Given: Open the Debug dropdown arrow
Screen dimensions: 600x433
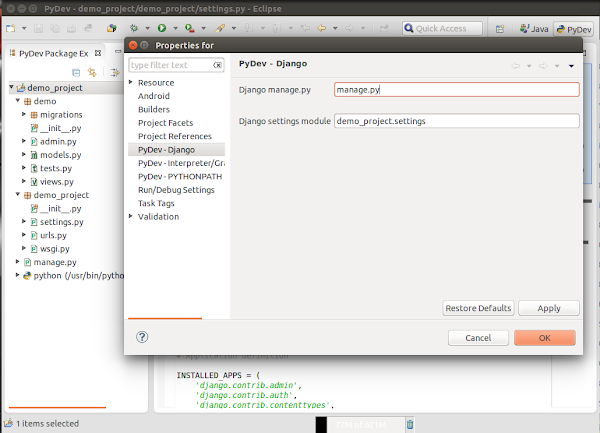Looking at the screenshot, I should [x=147, y=28].
